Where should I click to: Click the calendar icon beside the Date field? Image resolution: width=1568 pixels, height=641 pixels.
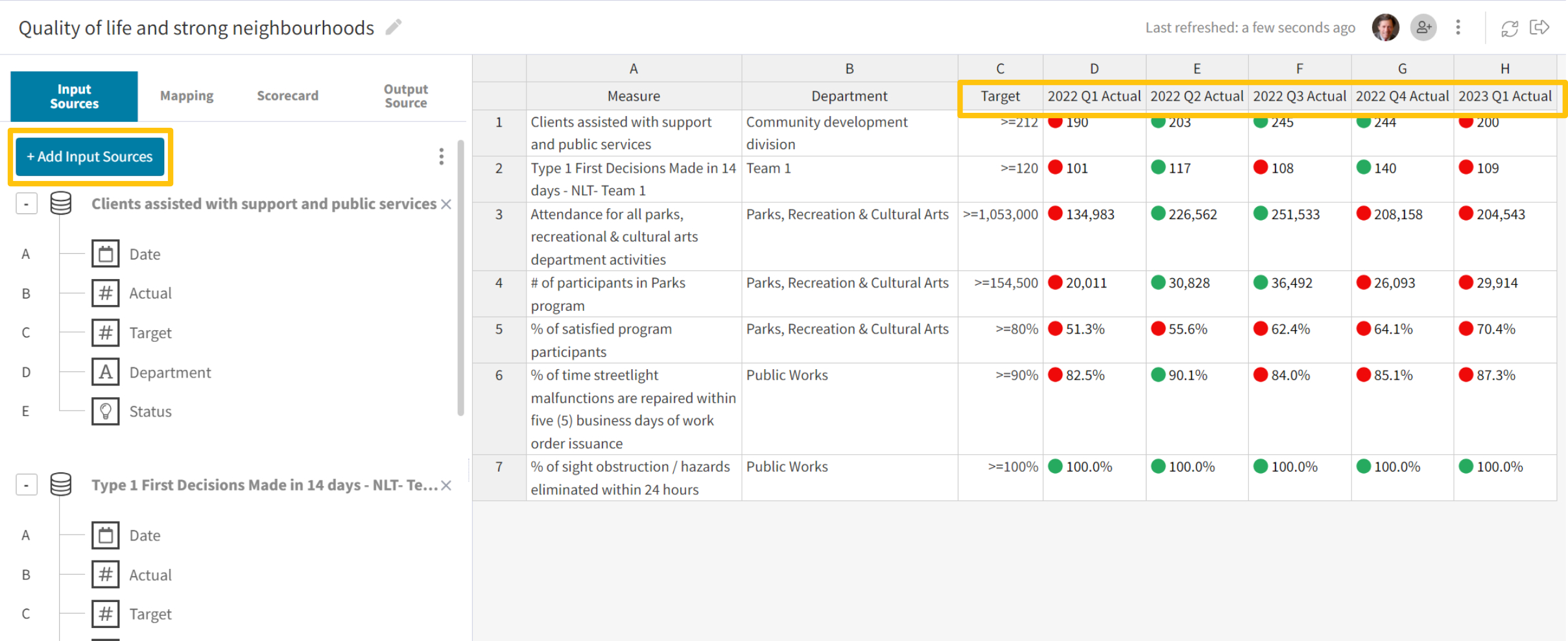pos(106,254)
